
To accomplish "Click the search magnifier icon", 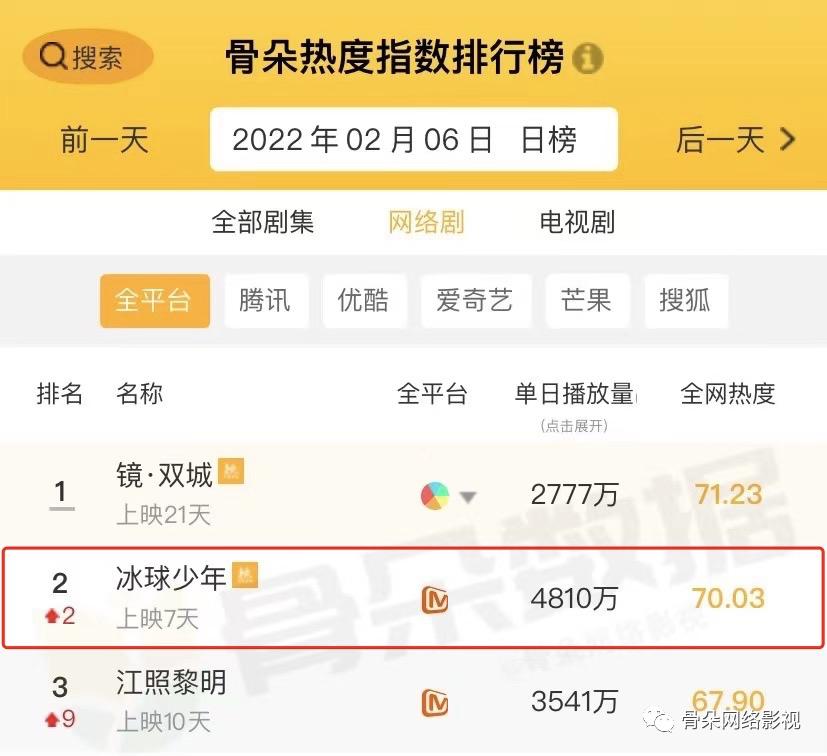I will click(x=53, y=56).
